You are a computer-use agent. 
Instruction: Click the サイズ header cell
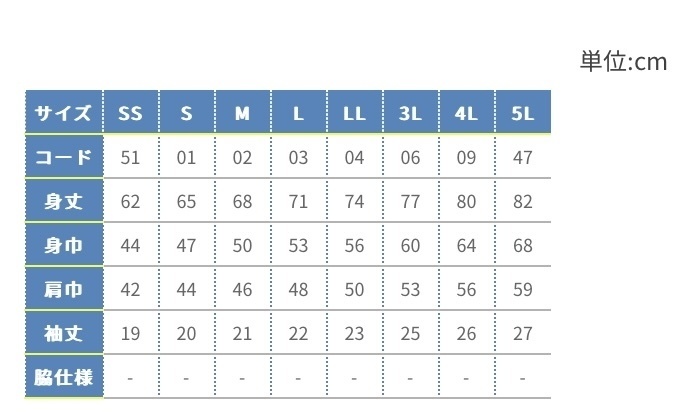[64, 113]
